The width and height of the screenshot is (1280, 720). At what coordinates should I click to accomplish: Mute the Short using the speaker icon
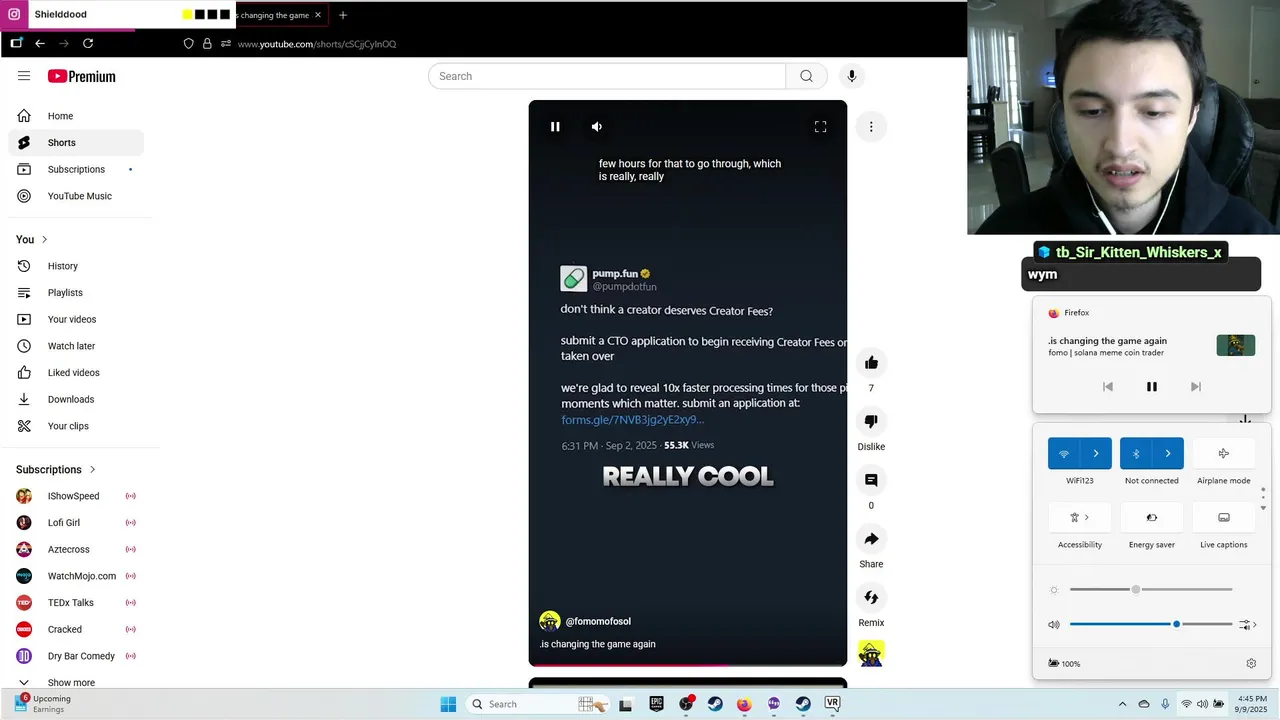597,127
